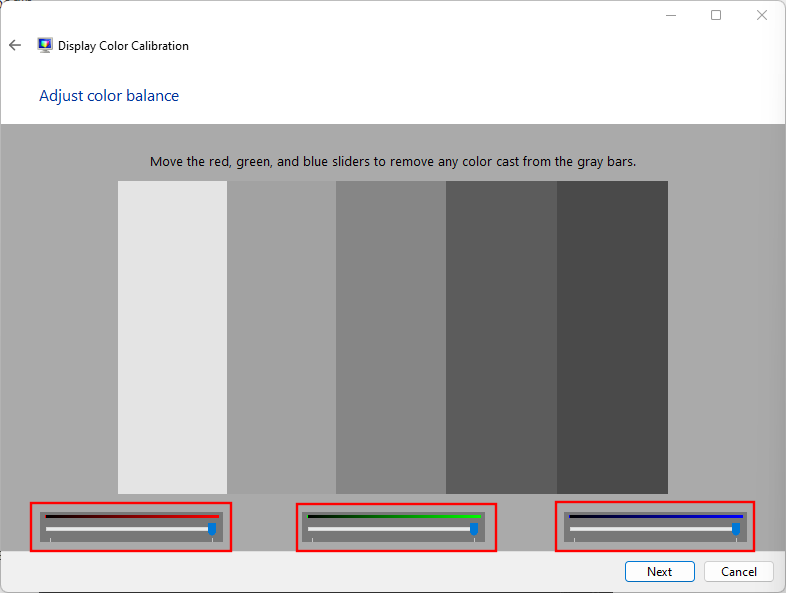Viewport: 786px width, 593px height.
Task: Click the red color slider thumb
Action: coord(212,529)
